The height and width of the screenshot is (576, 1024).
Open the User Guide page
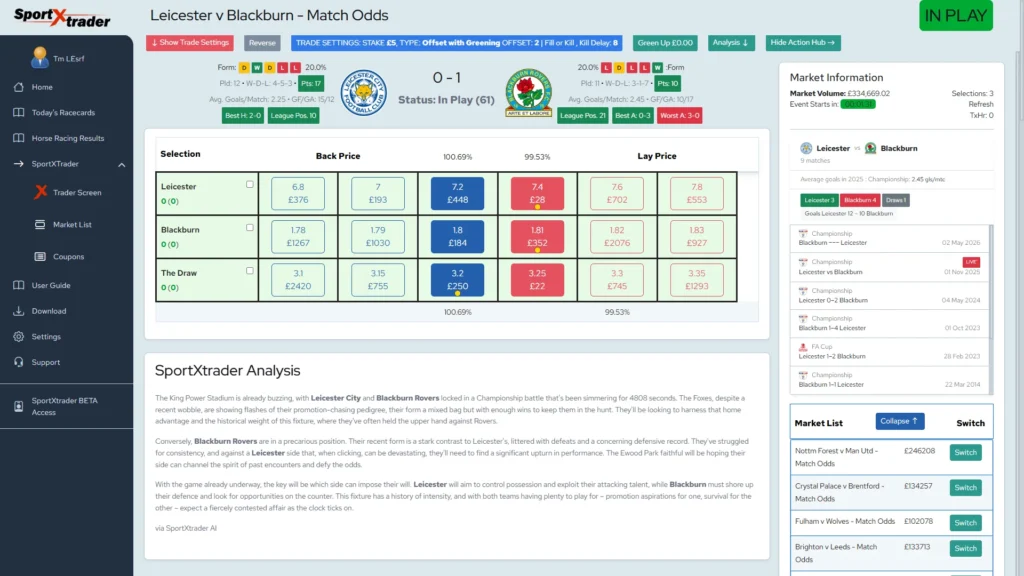tap(53, 286)
